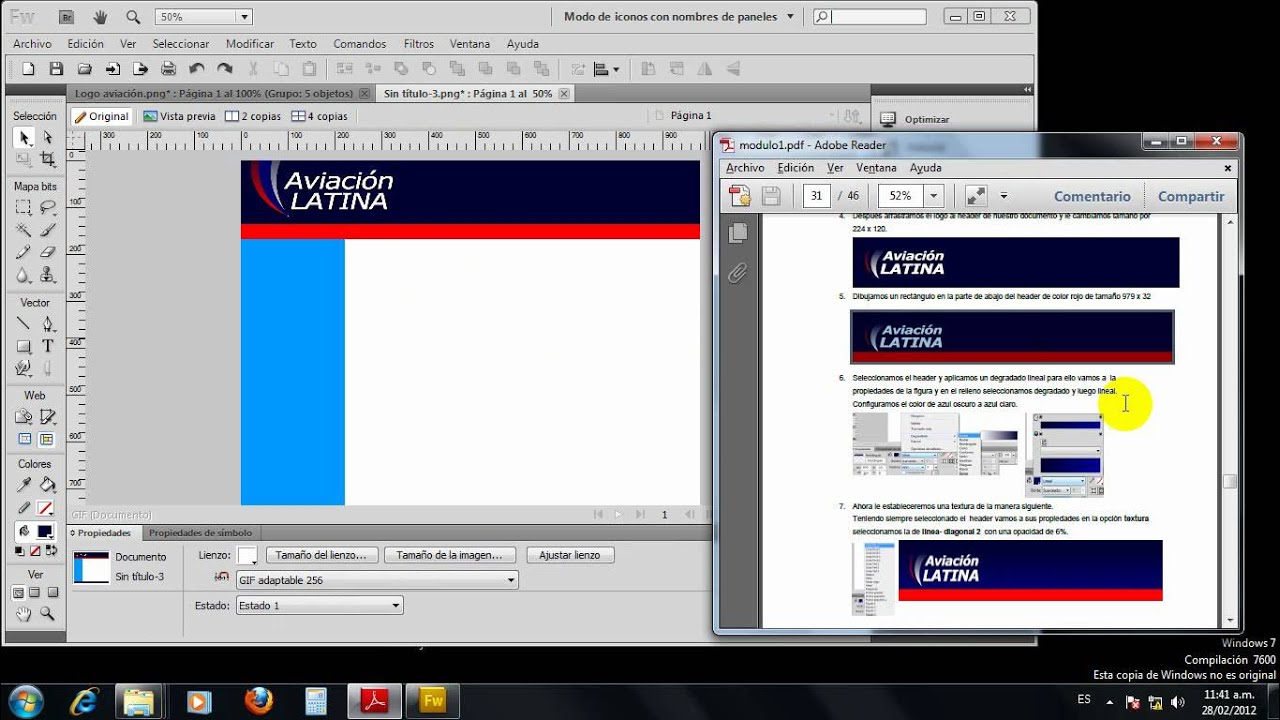
Task: Pick the Eraser tool
Action: coord(47,253)
